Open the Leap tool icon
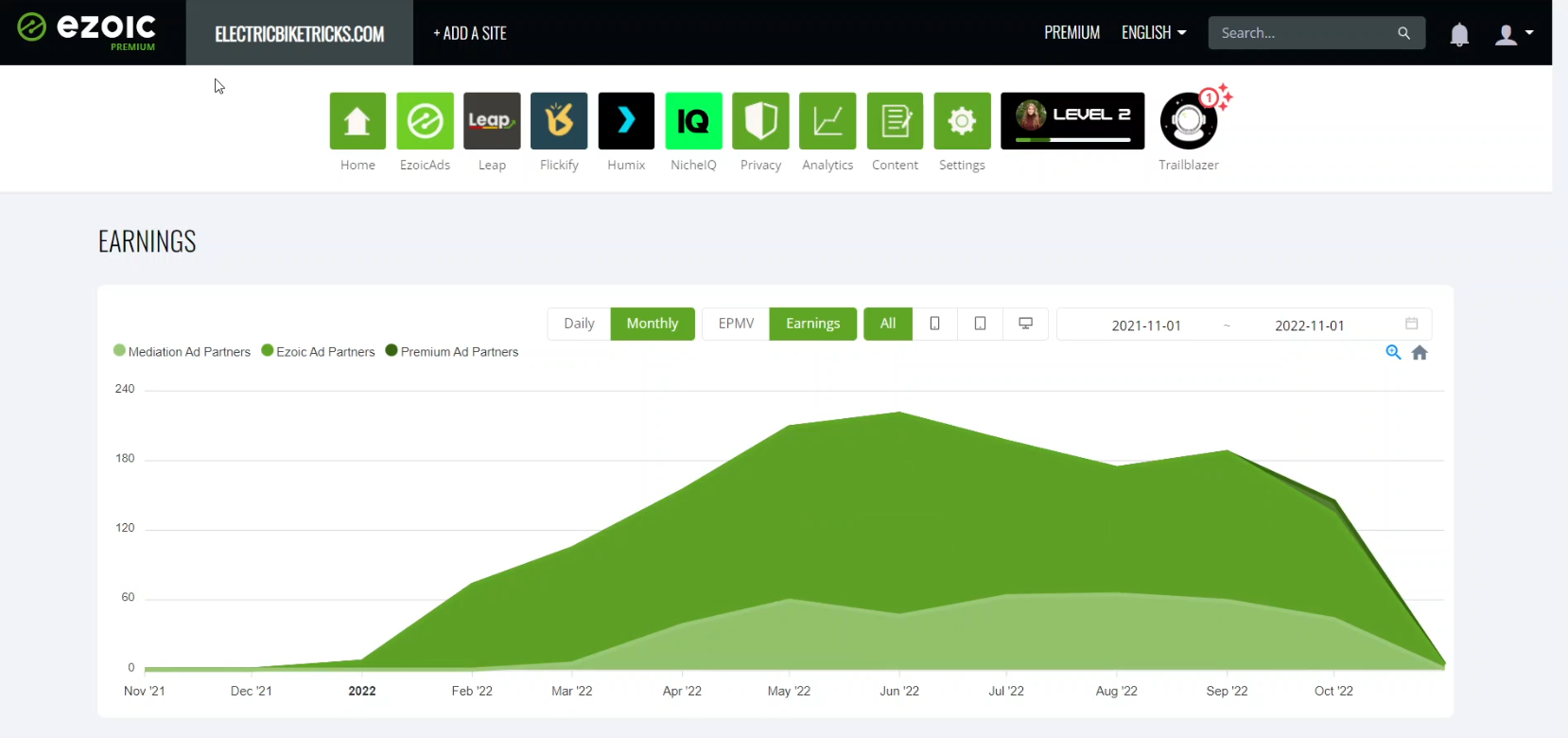Screen dimensions: 1568x738 pyautogui.click(x=492, y=121)
